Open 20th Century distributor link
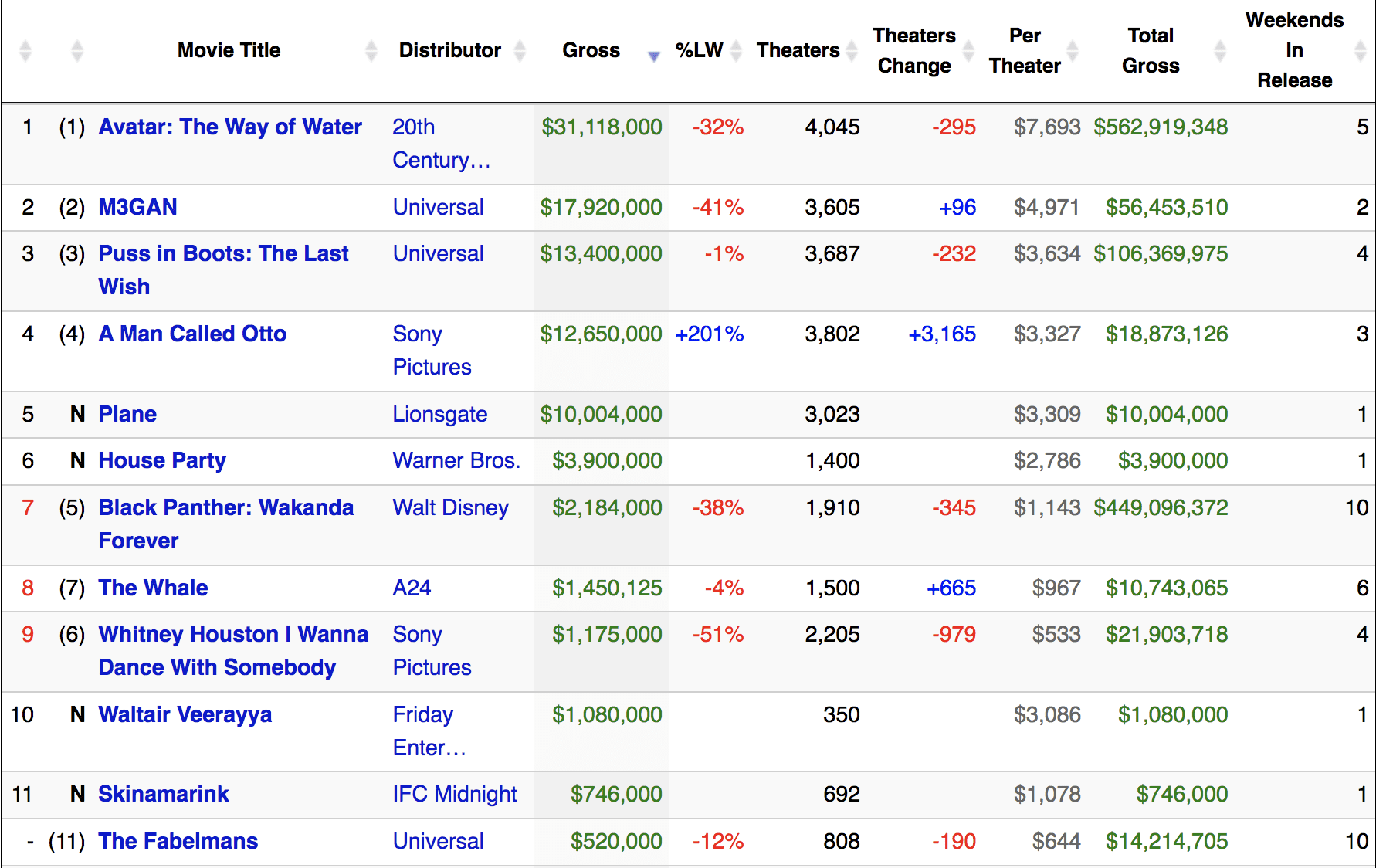Viewport: 1376px width, 868px height. pyautogui.click(x=442, y=143)
